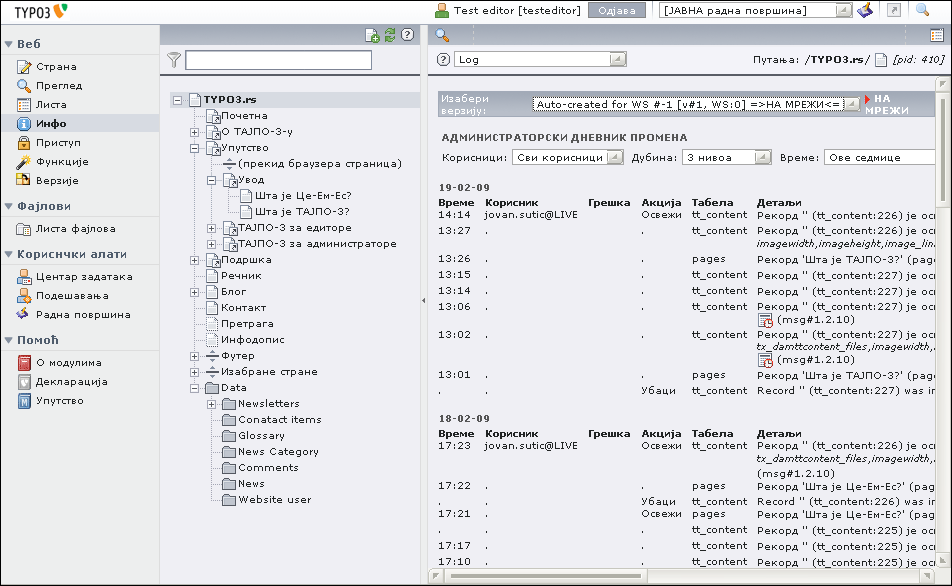Select the Инфо module
Viewport: 952px width, 586px height.
(51, 123)
